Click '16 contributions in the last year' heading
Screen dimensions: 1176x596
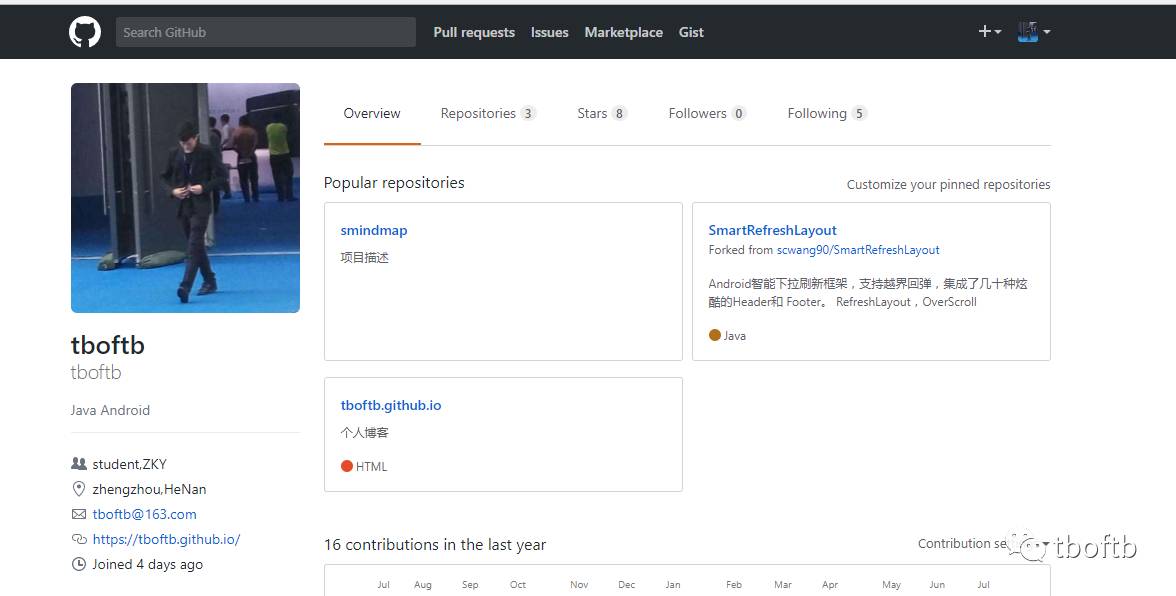click(435, 545)
